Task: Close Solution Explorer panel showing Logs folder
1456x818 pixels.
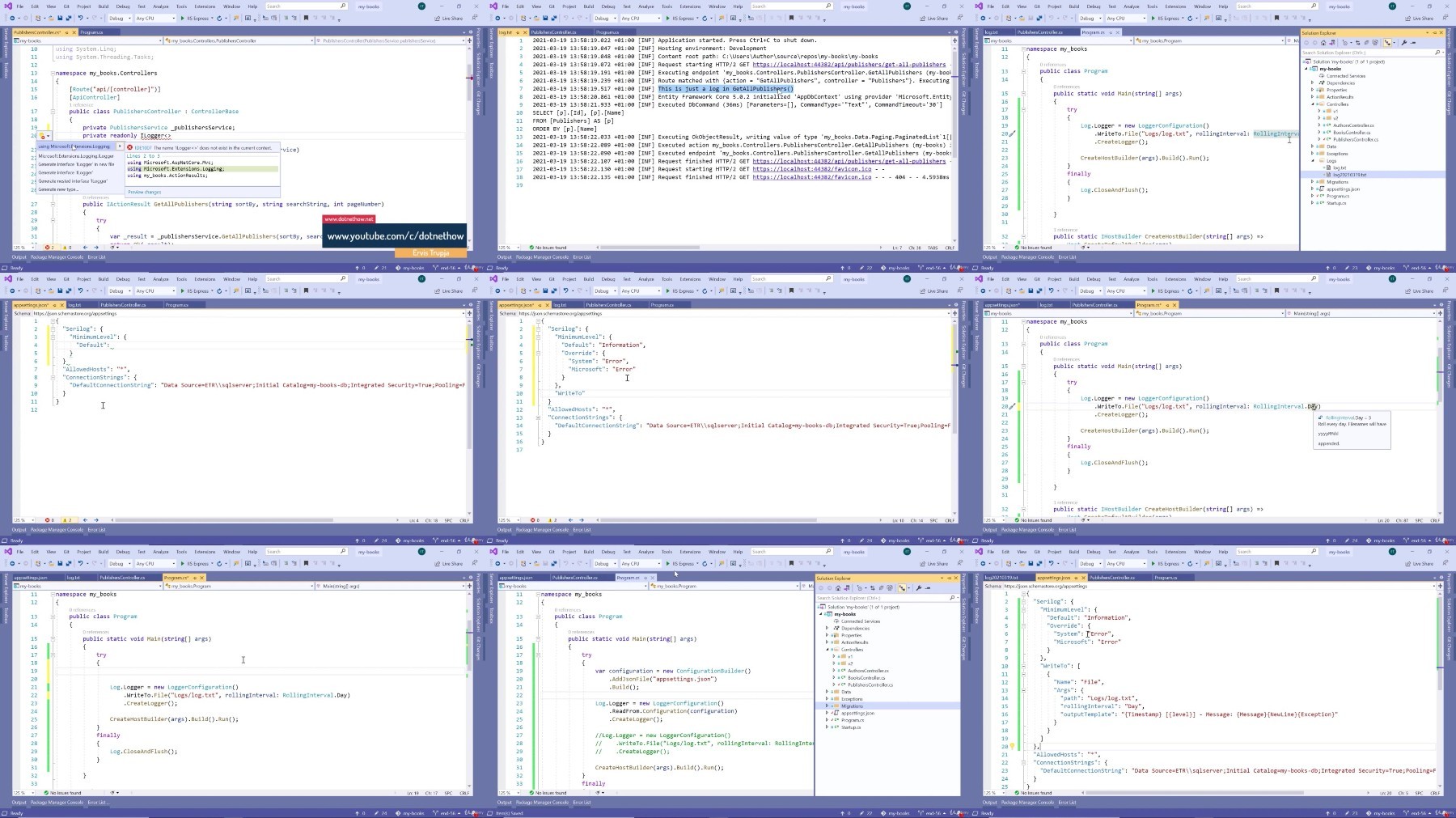Action: [1441, 32]
